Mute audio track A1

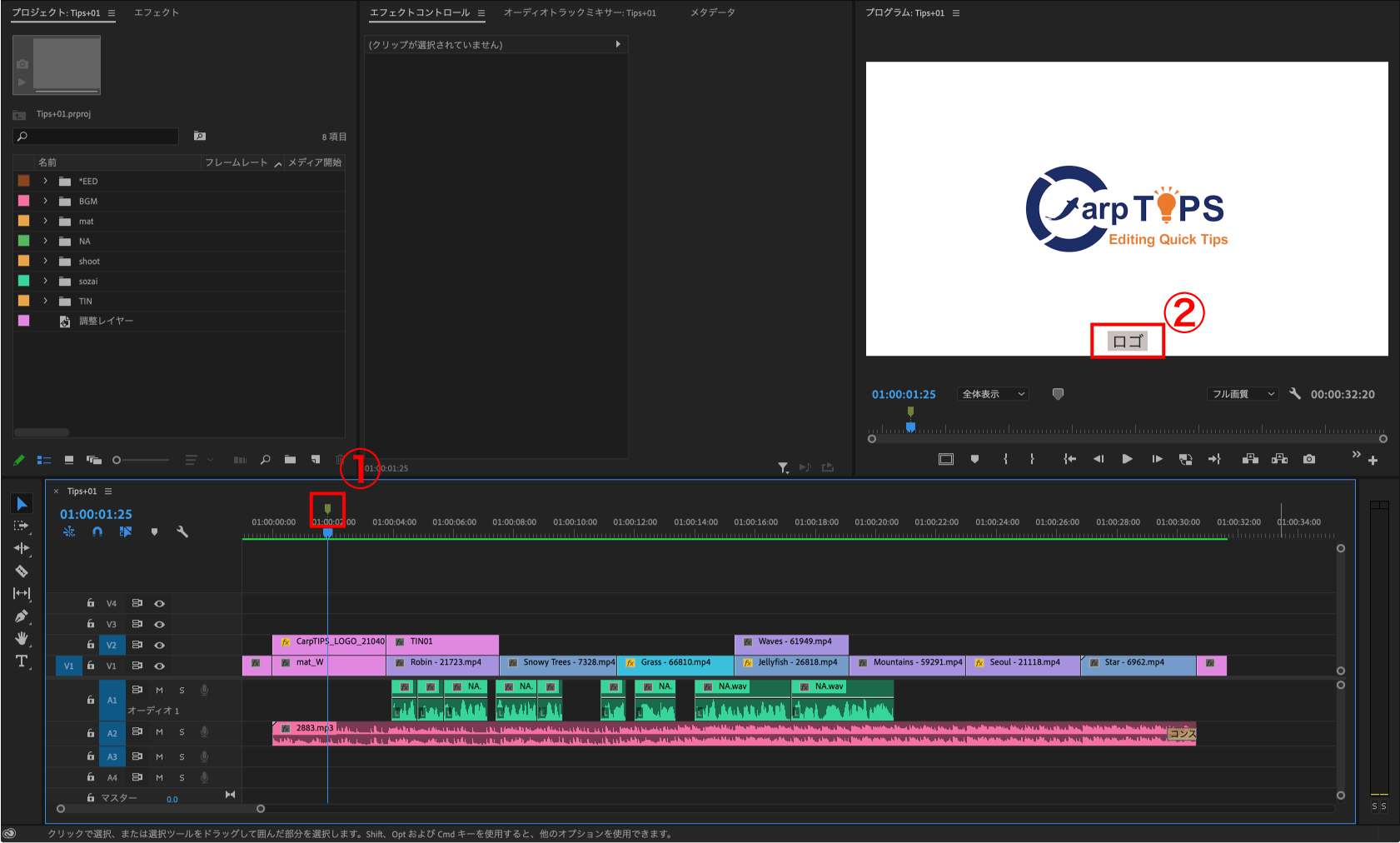[159, 691]
